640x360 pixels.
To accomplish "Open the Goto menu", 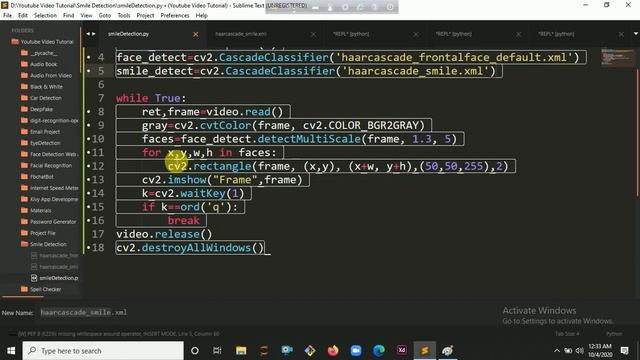I will 105,16.
